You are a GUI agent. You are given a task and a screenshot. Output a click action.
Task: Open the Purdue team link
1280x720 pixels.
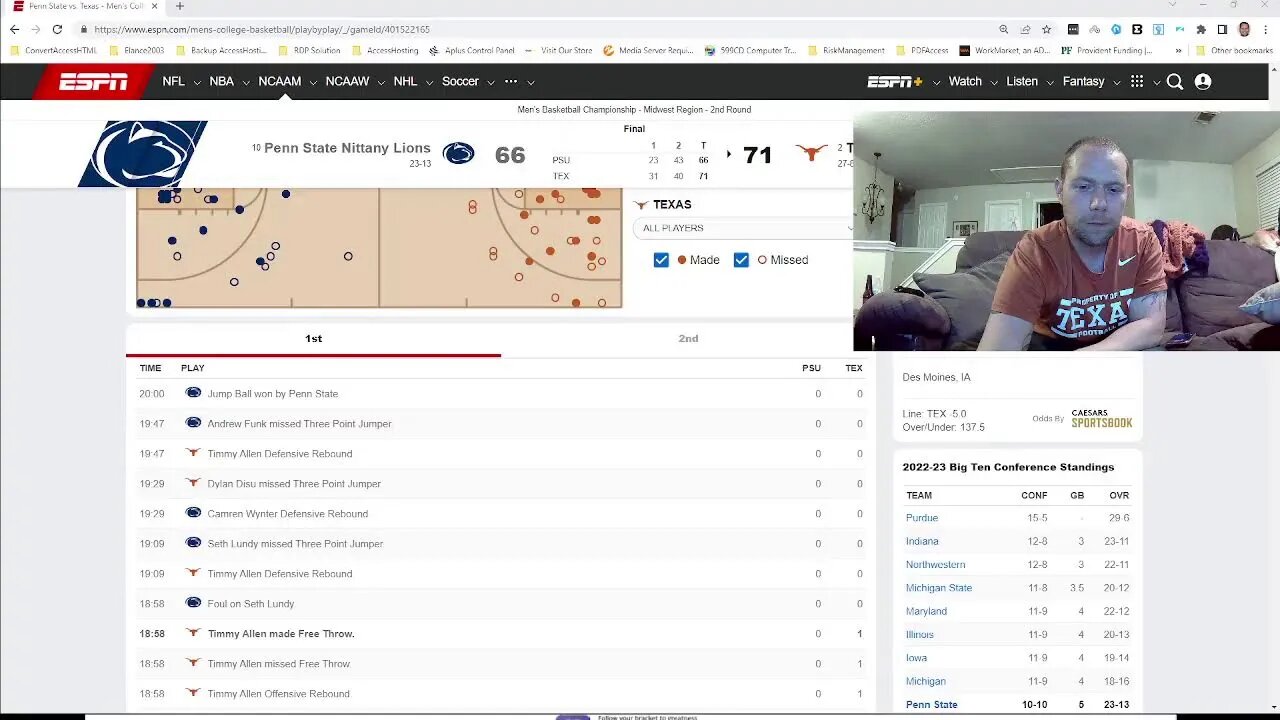922,518
